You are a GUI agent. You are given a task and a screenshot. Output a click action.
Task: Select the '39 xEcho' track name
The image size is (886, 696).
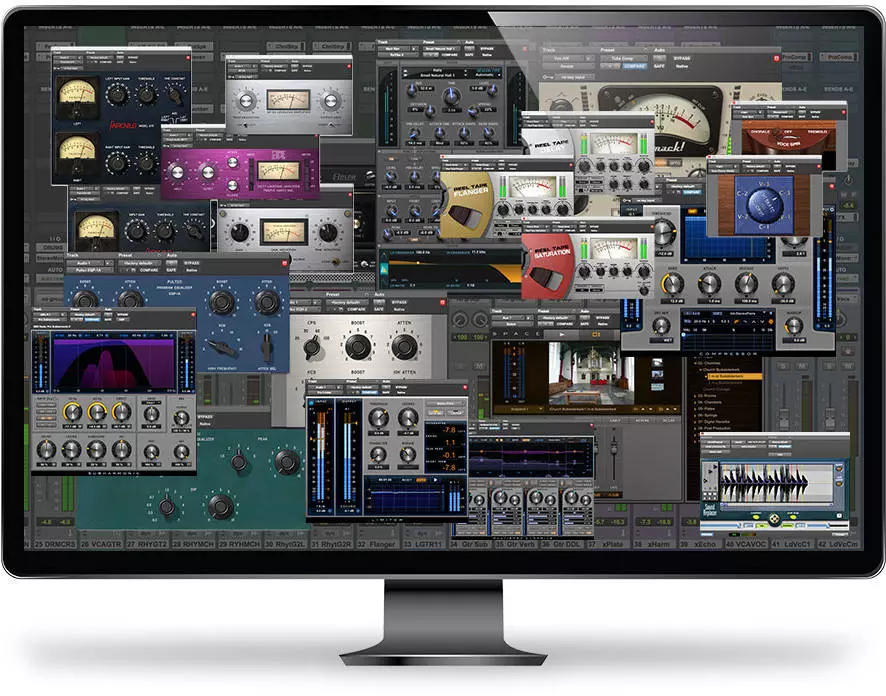click(x=697, y=544)
